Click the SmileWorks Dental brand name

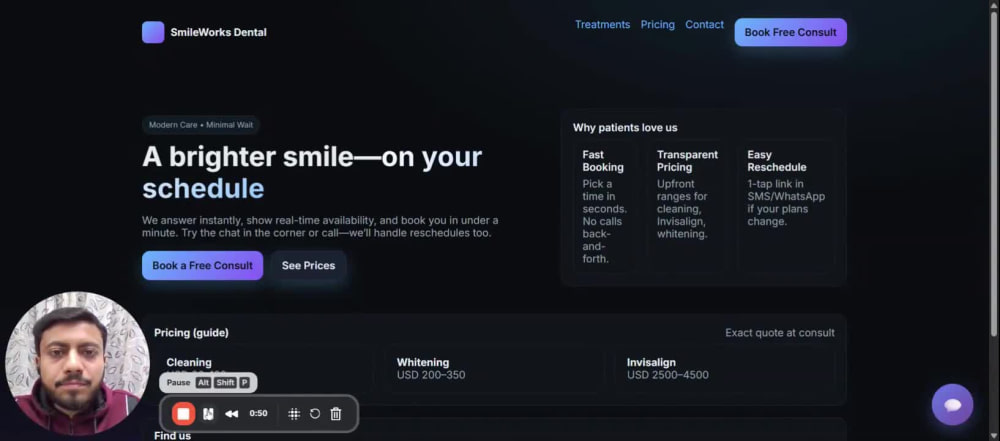pos(218,33)
